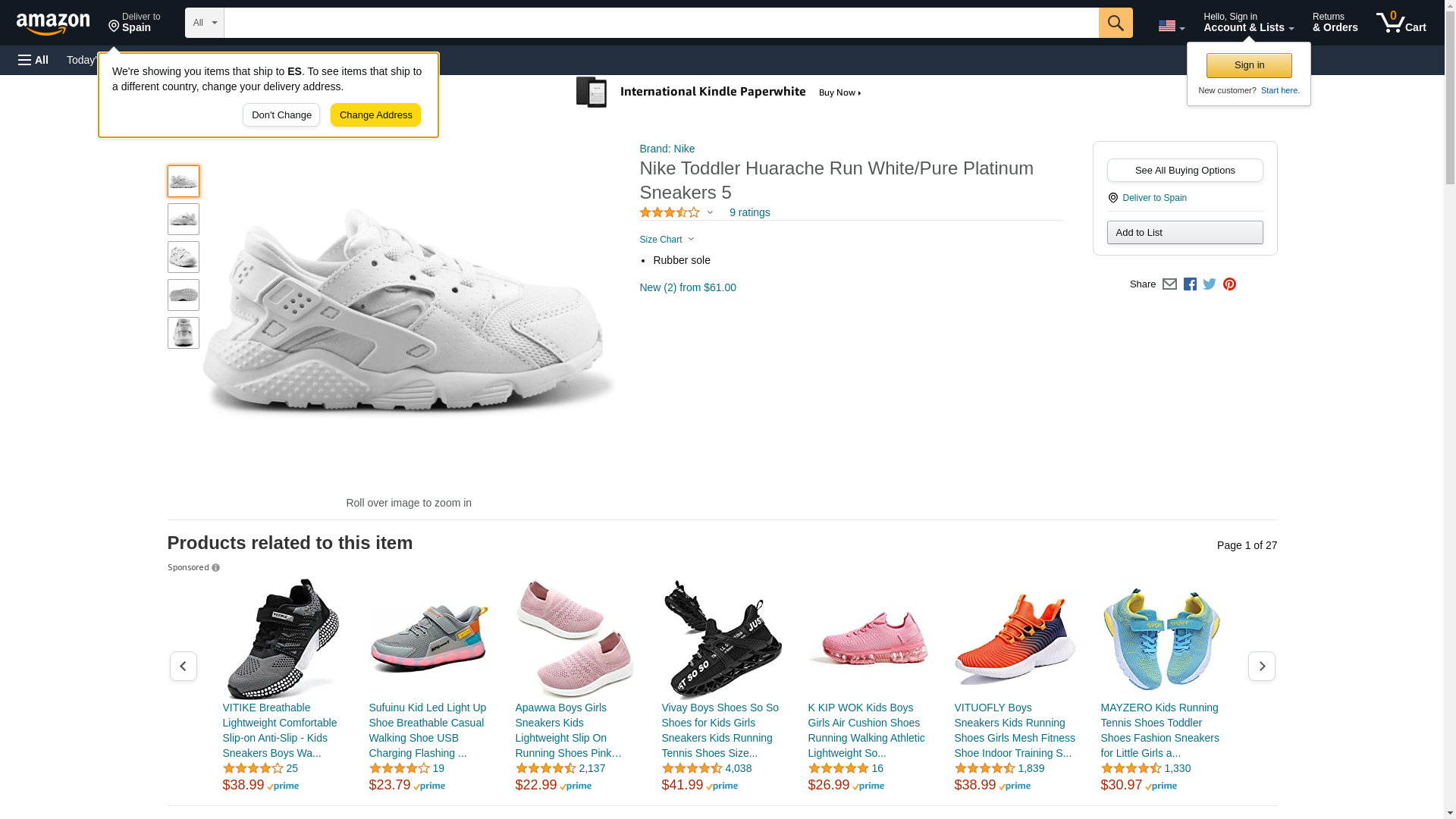Go to previous page of related products
The width and height of the screenshot is (1456, 819).
[183, 666]
